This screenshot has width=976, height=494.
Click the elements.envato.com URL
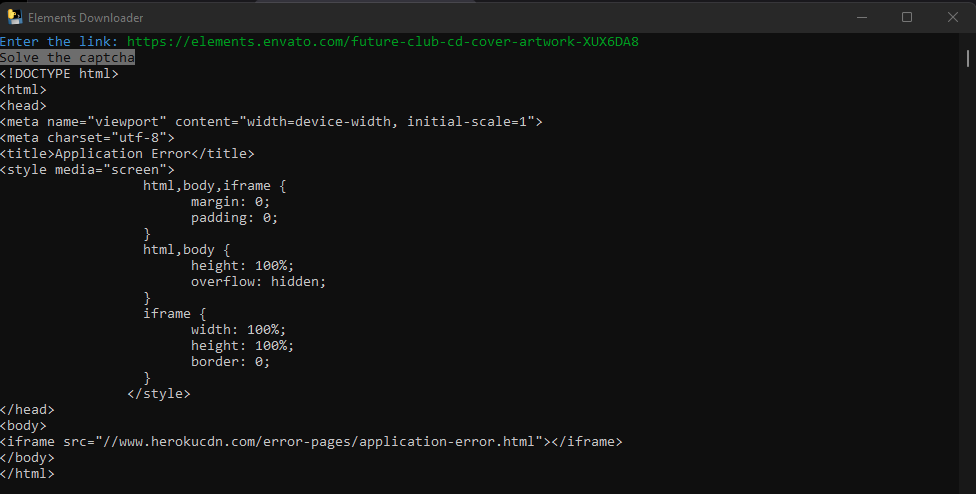coord(382,42)
